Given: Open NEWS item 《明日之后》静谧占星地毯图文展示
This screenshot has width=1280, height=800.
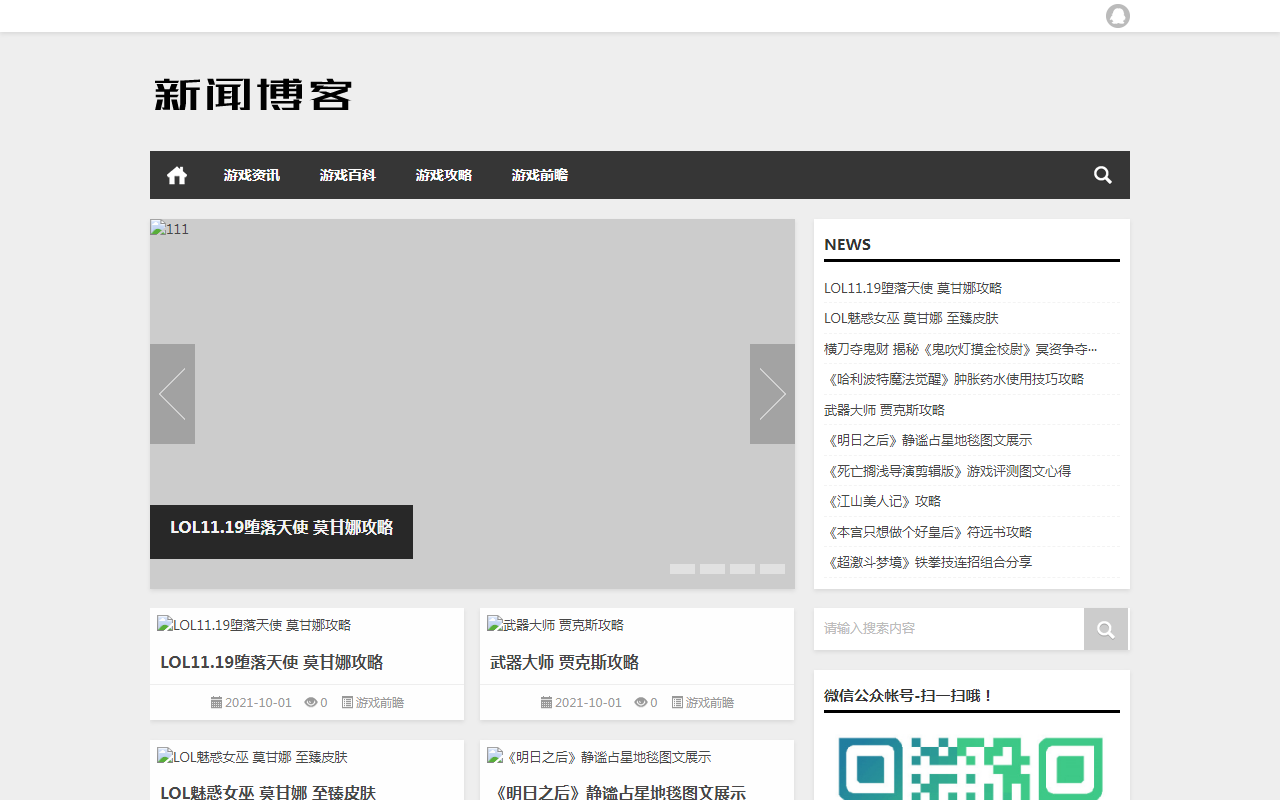Looking at the screenshot, I should (928, 440).
